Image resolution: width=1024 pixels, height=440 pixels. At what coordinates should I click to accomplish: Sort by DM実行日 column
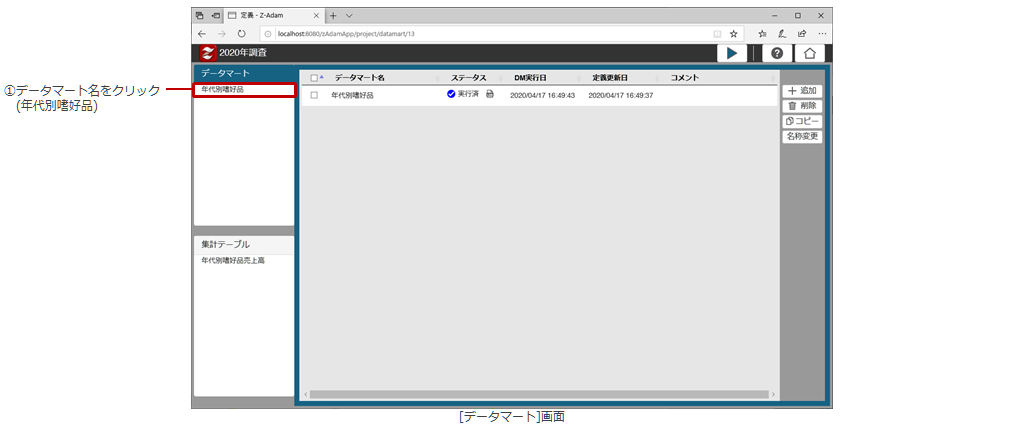click(x=530, y=78)
